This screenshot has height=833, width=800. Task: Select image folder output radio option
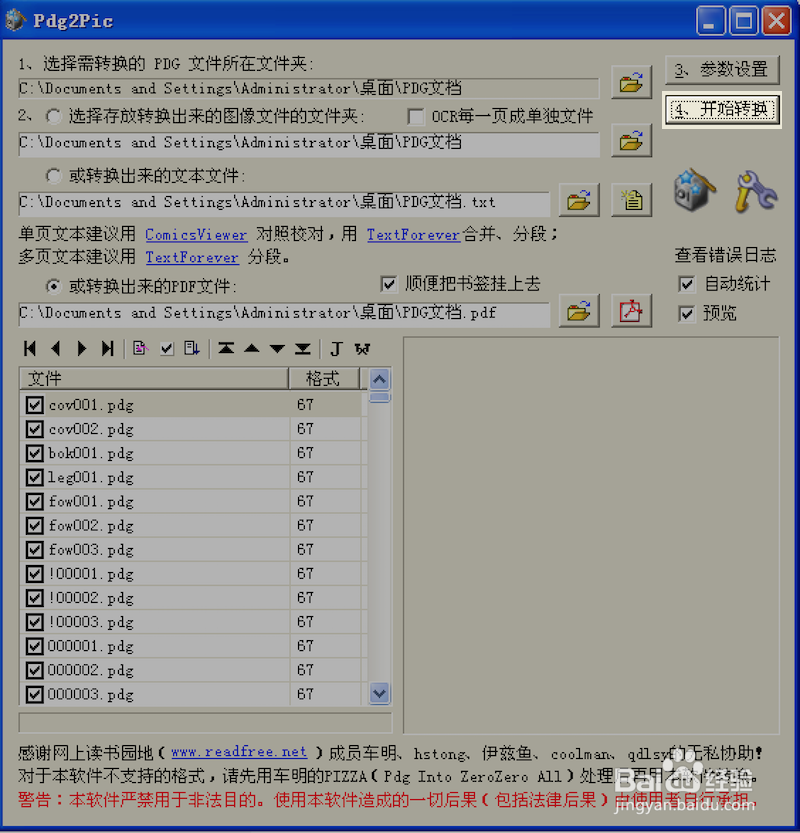click(53, 116)
